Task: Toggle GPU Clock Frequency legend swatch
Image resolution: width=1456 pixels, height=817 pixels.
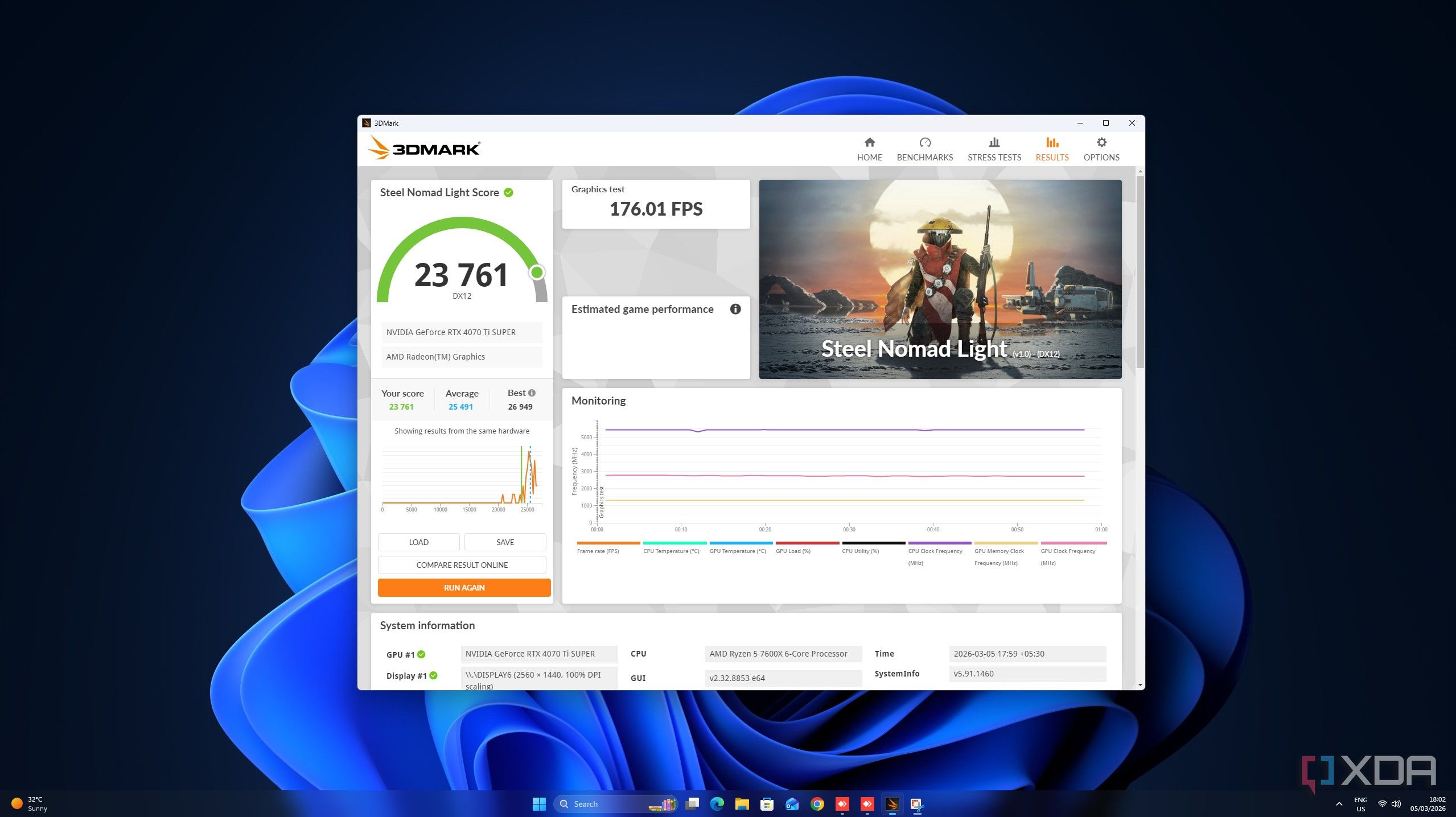Action: tap(1074, 543)
